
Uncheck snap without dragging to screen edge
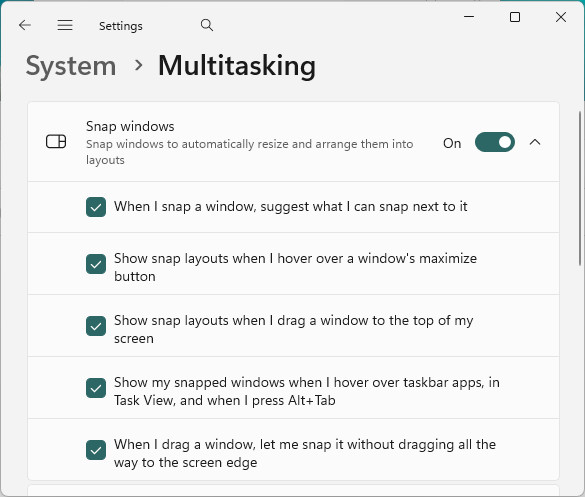tap(96, 450)
